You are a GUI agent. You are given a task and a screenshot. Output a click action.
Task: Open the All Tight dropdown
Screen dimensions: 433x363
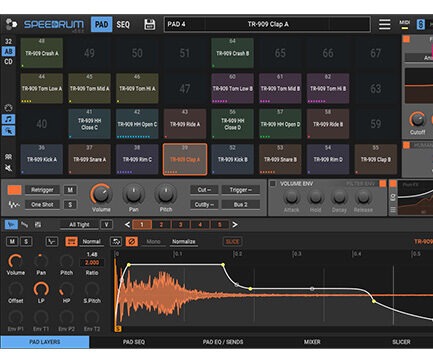pos(79,225)
